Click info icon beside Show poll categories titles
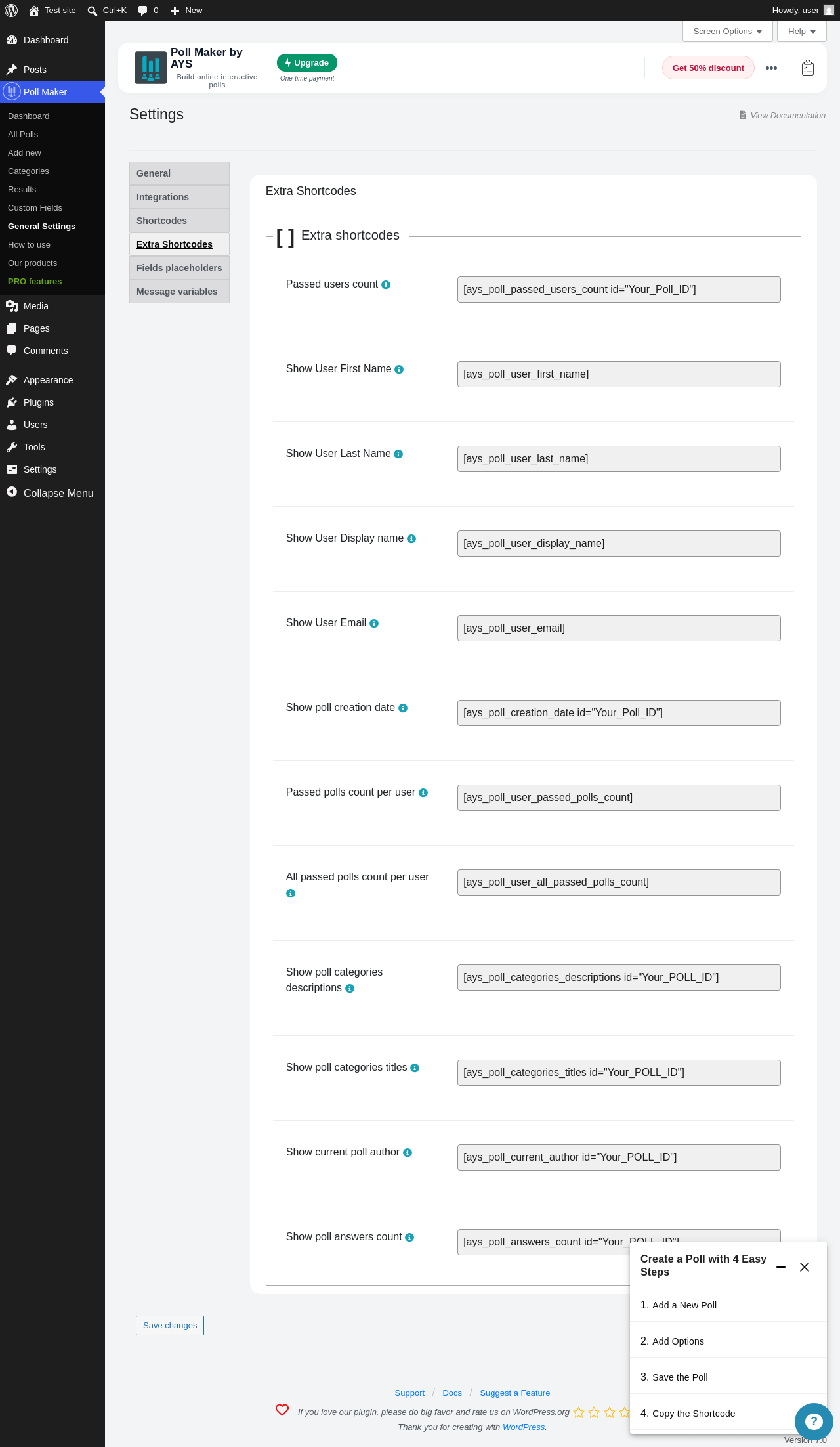The image size is (840, 1447). 415,1068
